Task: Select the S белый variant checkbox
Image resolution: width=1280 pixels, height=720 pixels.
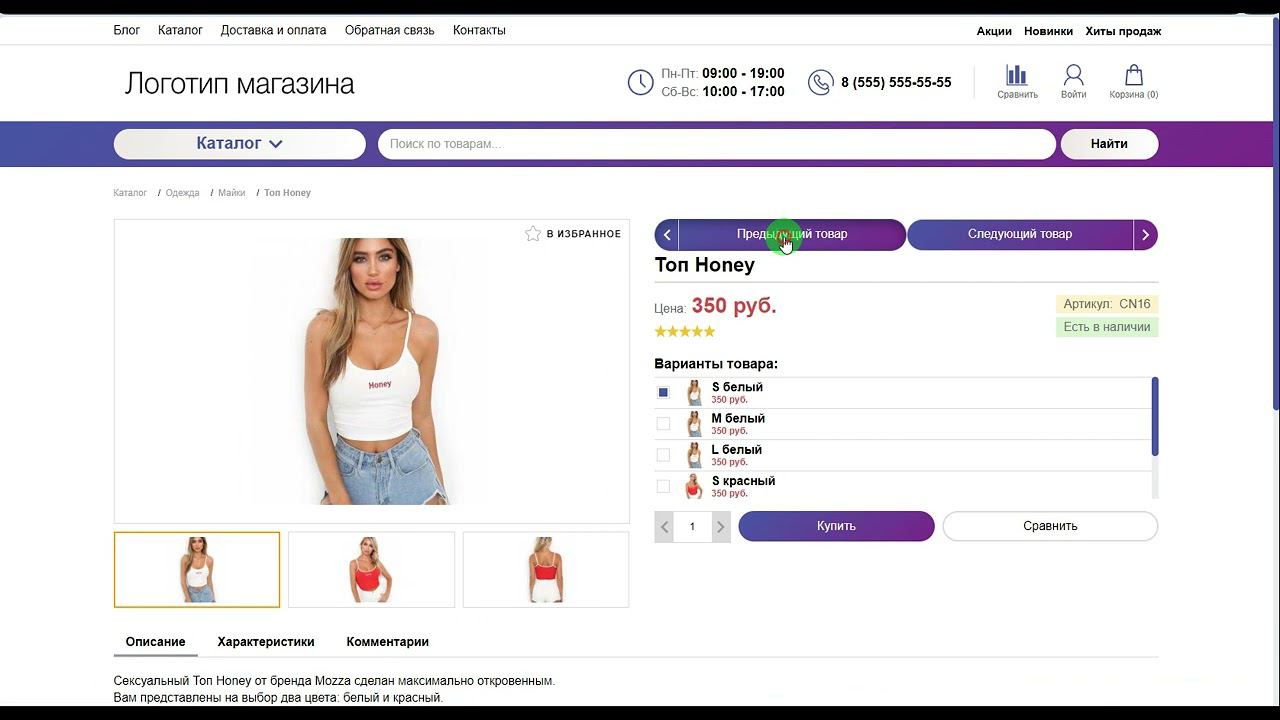Action: [x=663, y=393]
